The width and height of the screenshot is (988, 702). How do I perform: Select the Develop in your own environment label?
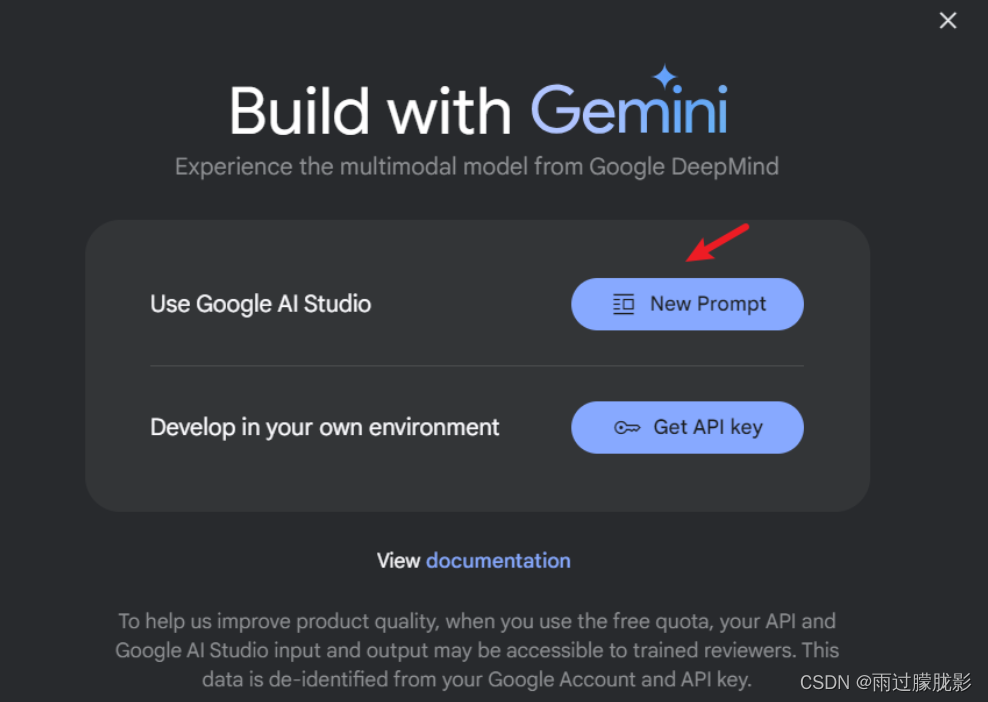click(x=324, y=427)
